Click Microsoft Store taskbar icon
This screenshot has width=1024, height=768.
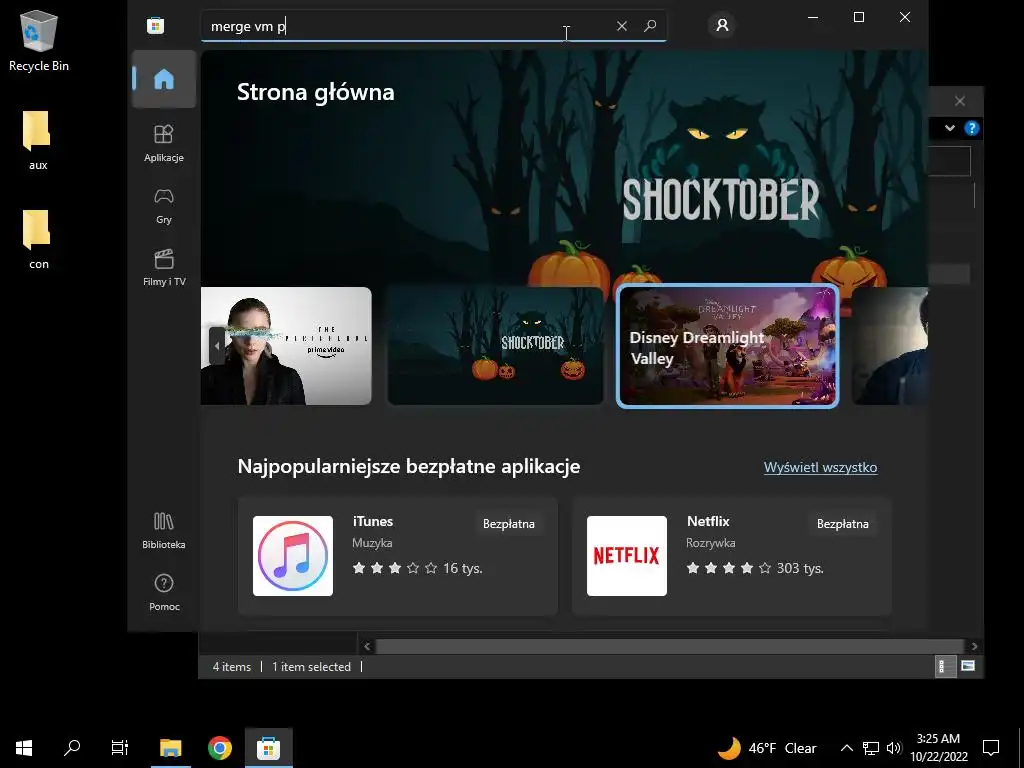click(268, 748)
